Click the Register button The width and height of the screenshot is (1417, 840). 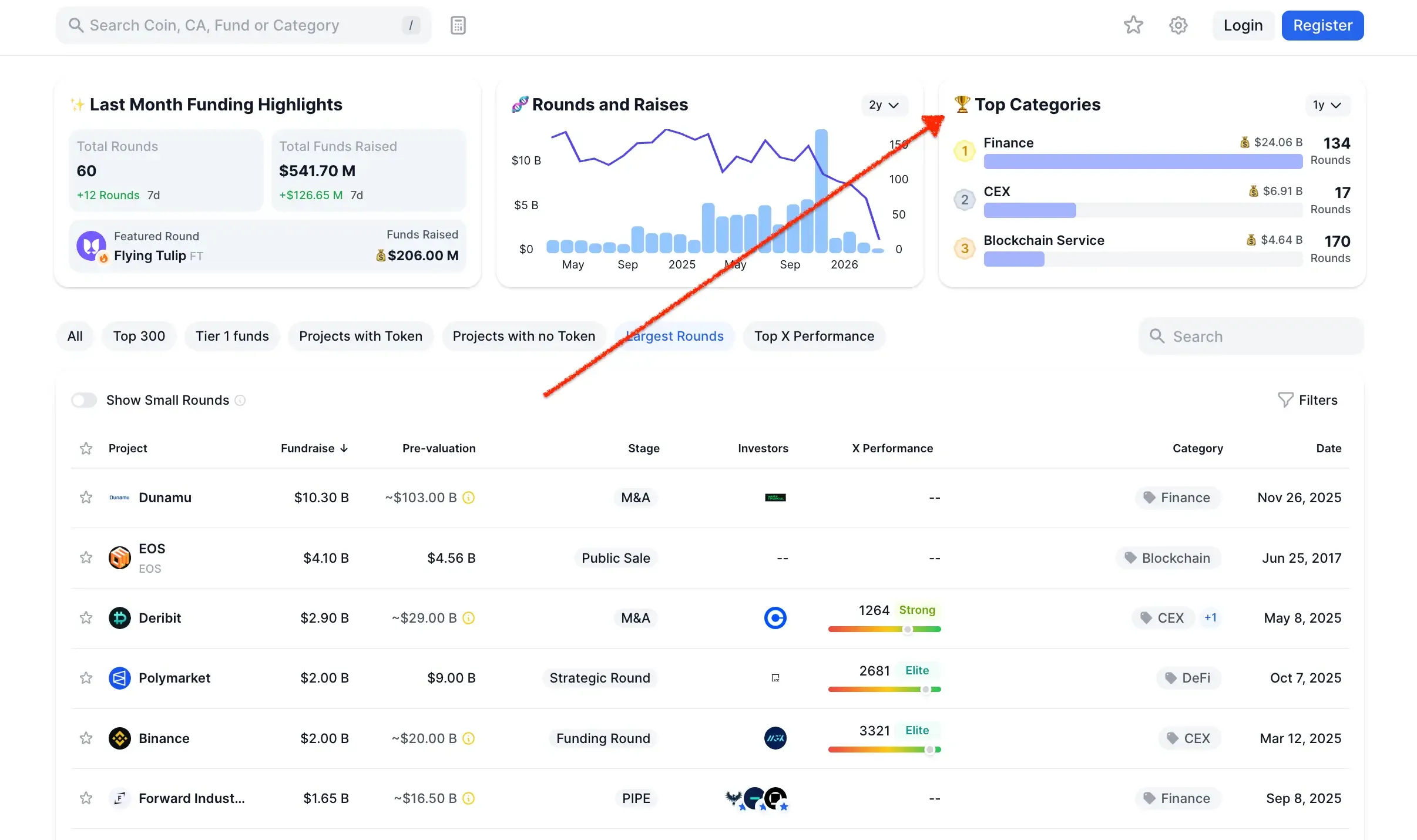coord(1322,25)
